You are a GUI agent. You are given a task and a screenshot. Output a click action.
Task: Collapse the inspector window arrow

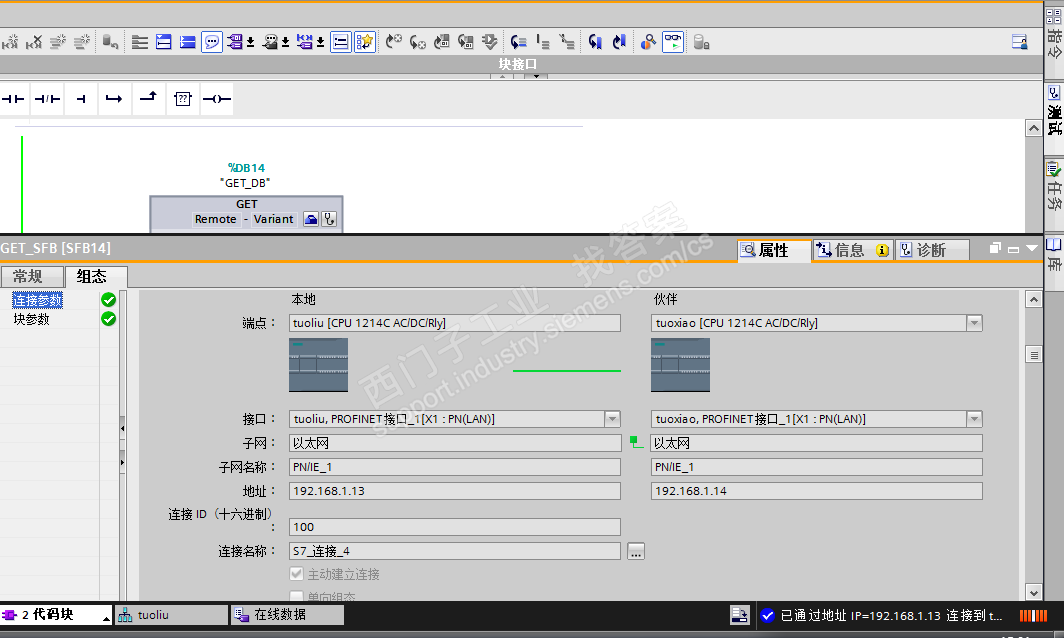1032,249
